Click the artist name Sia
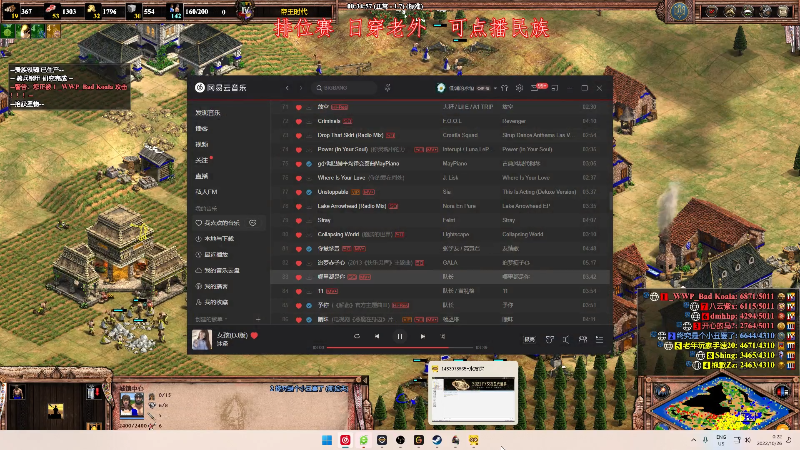 pyautogui.click(x=446, y=192)
